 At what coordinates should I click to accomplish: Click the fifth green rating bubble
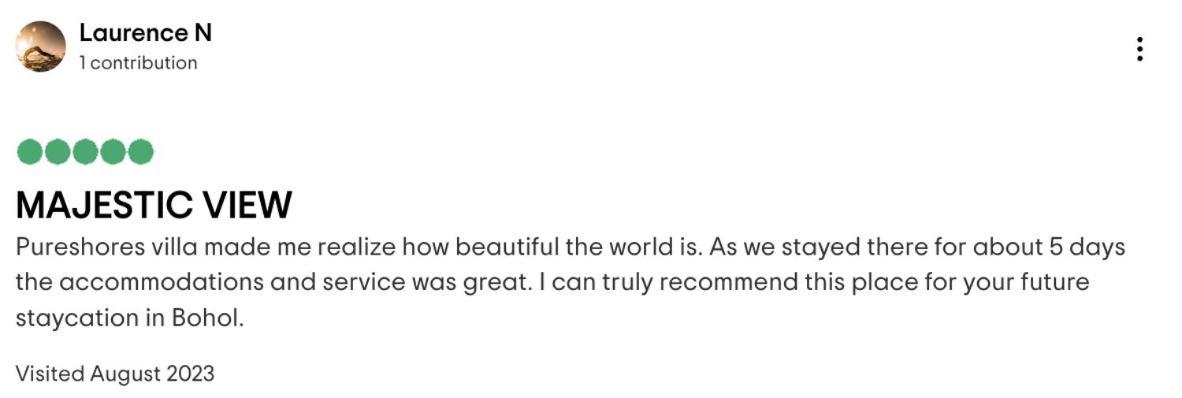click(140, 152)
